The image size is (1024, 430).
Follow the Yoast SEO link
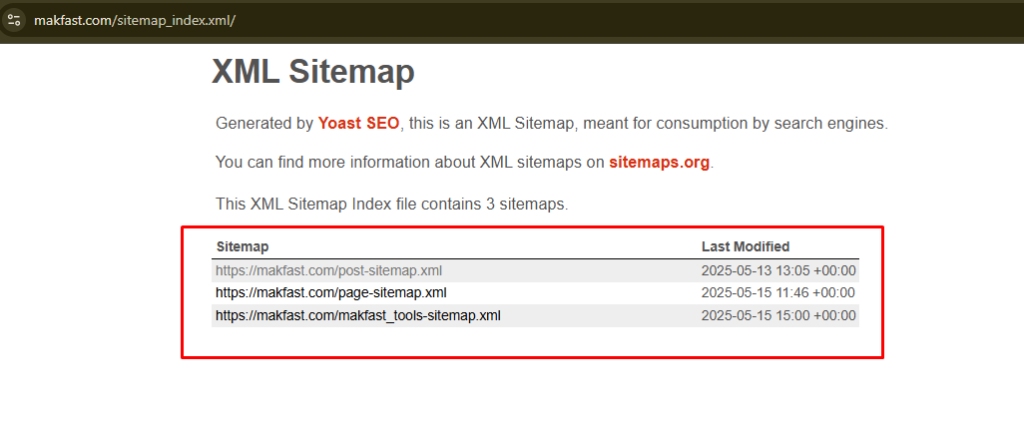[x=359, y=123]
